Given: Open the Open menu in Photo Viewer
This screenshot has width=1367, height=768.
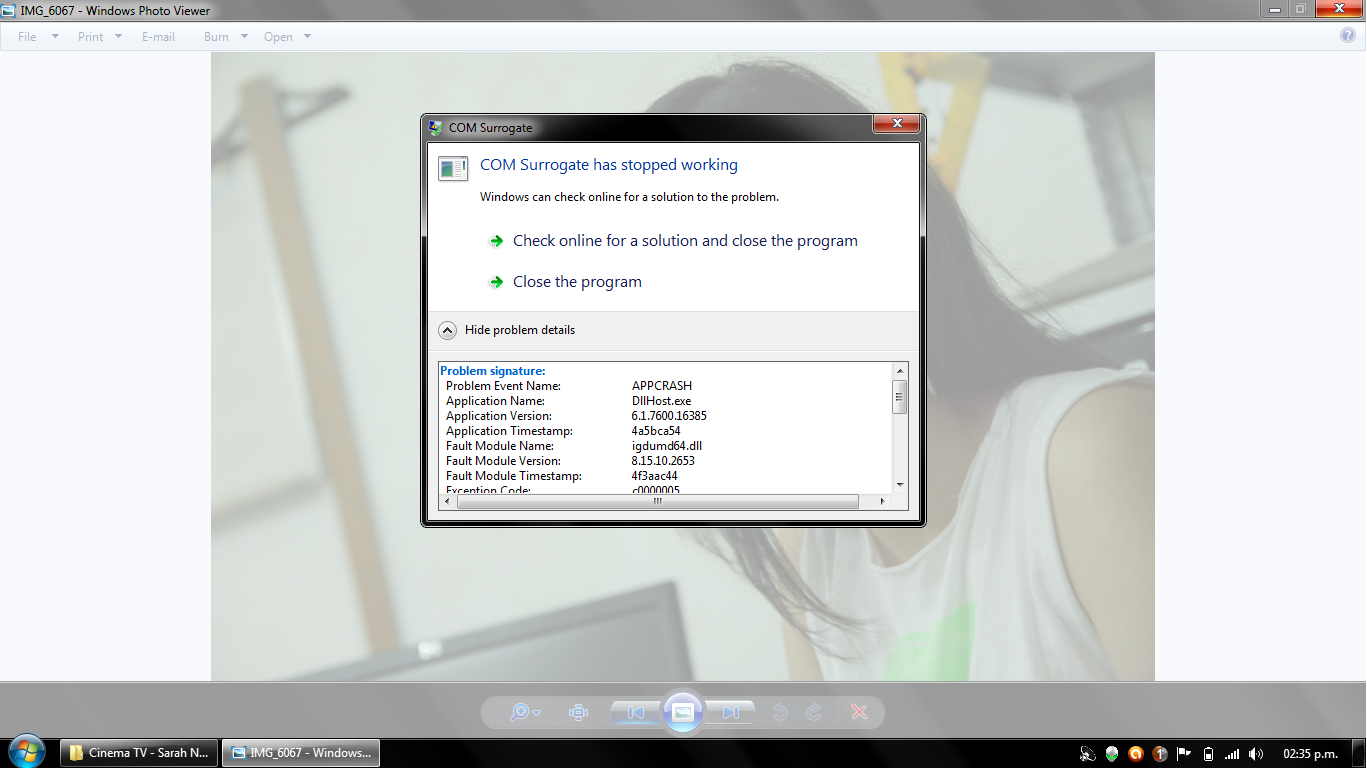Looking at the screenshot, I should (x=278, y=36).
